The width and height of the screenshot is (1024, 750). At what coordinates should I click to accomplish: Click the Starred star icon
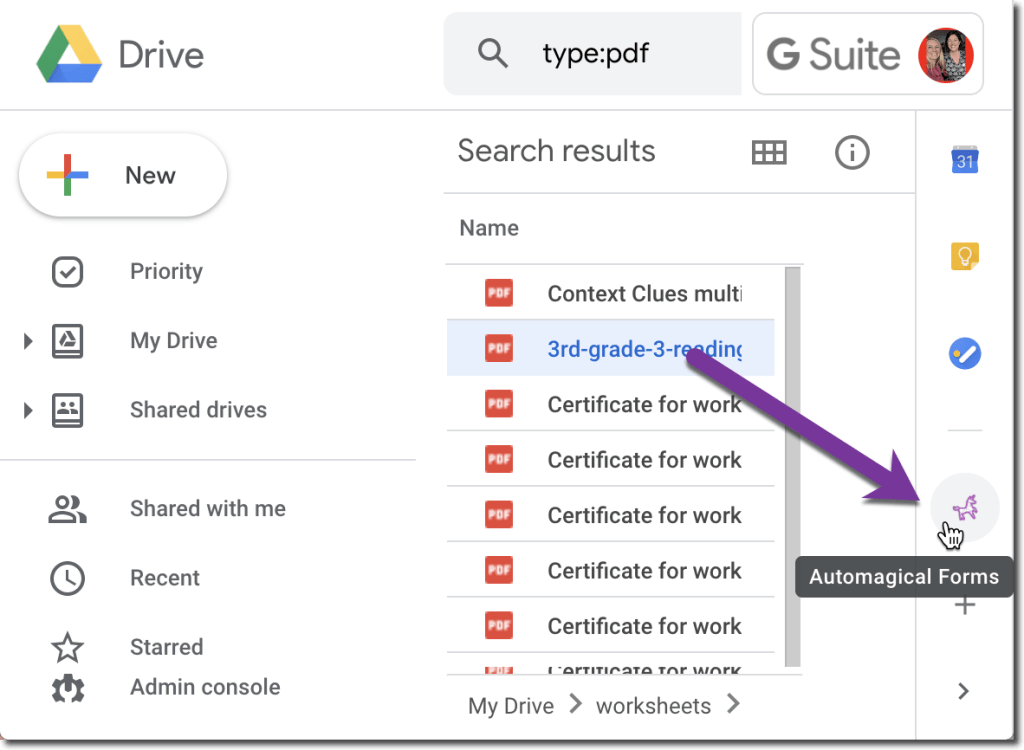[67, 647]
